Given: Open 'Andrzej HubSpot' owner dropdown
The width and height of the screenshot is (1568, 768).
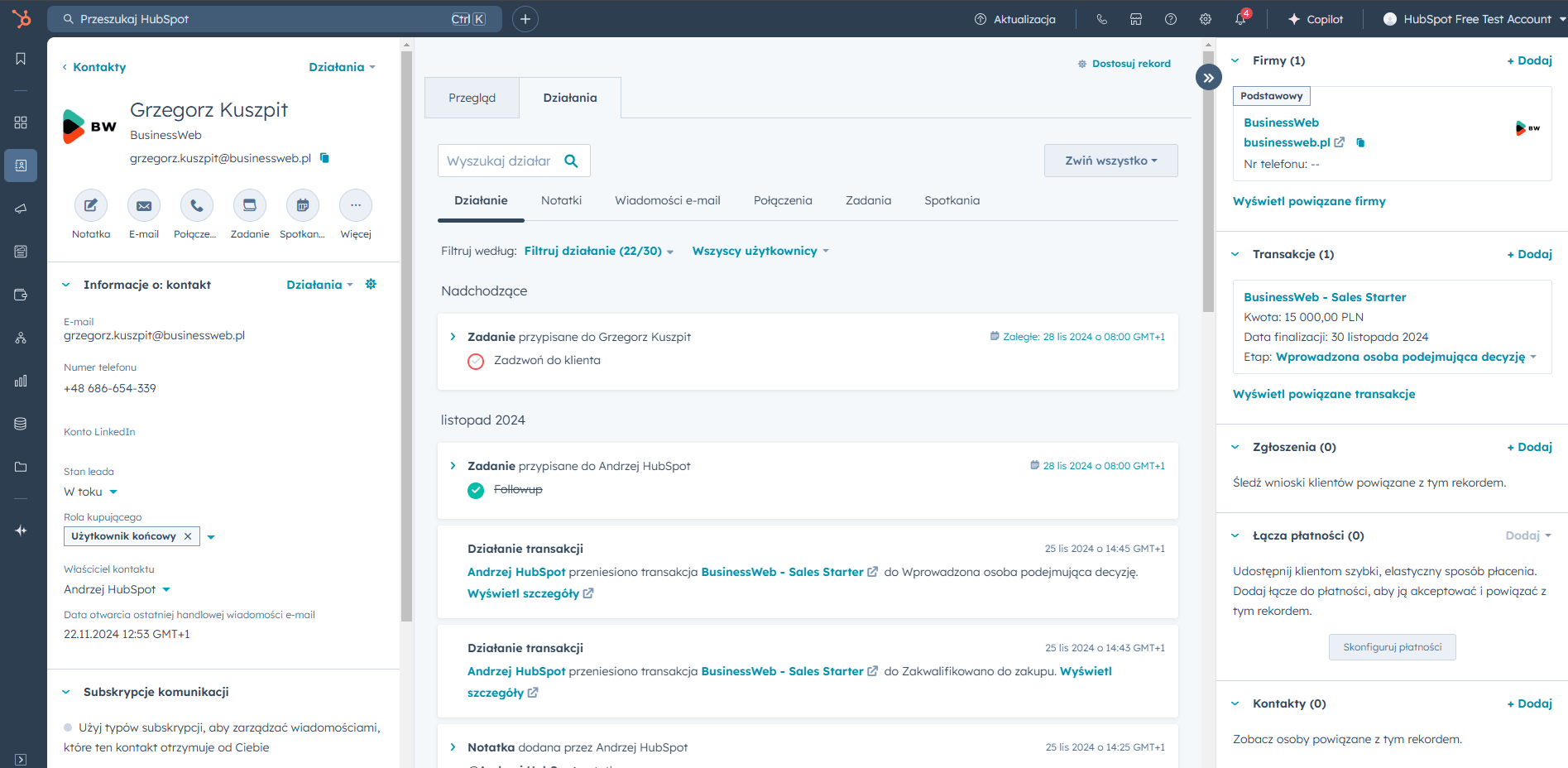Looking at the screenshot, I should 117,589.
